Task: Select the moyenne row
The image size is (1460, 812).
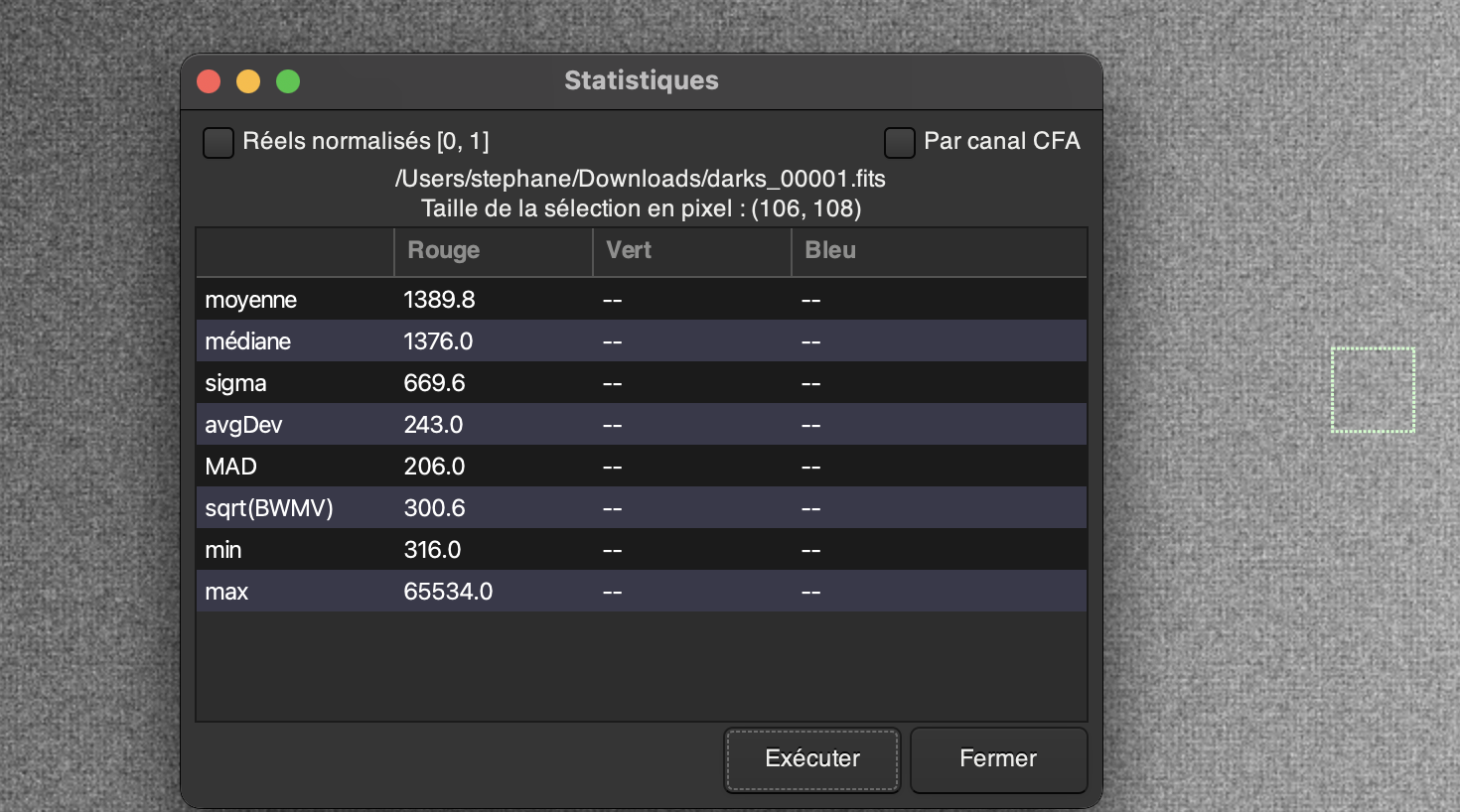Action: [251, 300]
